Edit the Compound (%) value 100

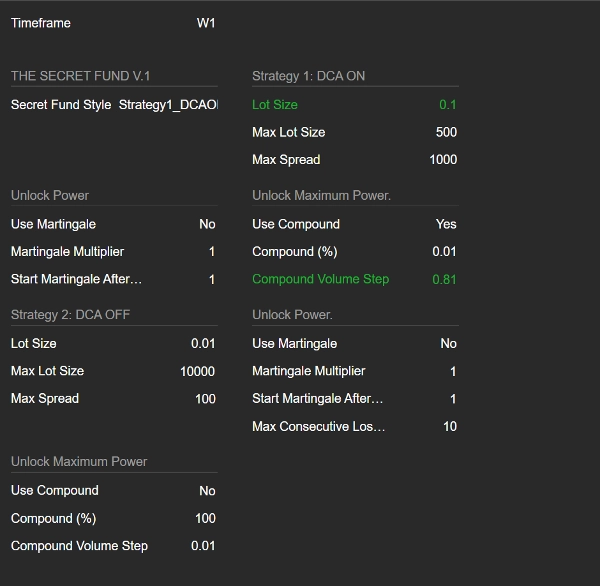tap(205, 518)
